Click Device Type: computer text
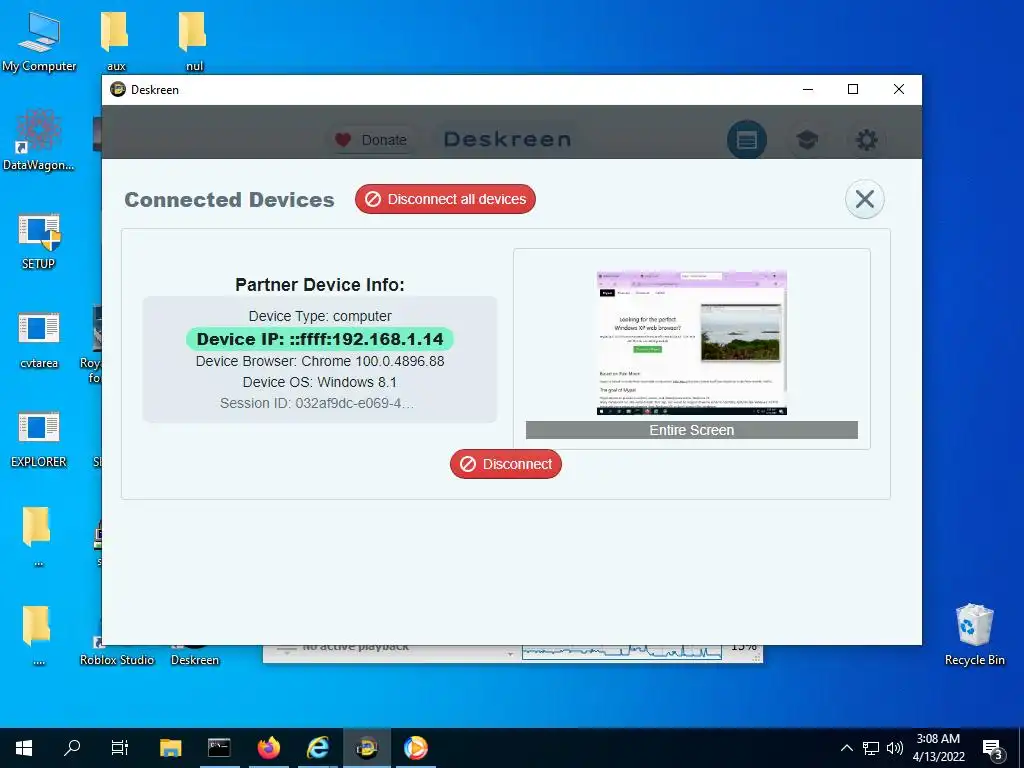 pyautogui.click(x=320, y=316)
